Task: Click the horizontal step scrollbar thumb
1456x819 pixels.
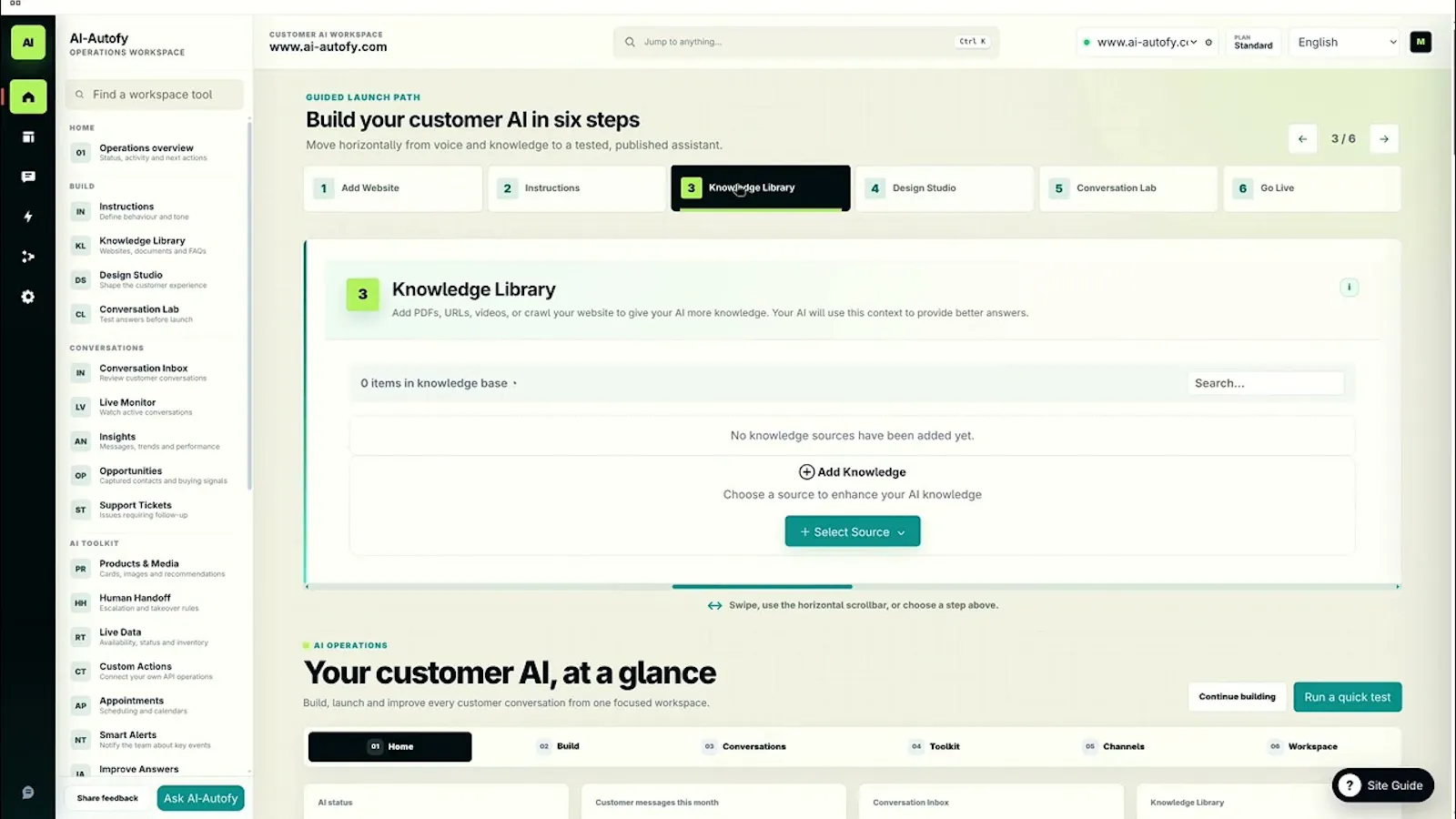Action: [x=762, y=587]
